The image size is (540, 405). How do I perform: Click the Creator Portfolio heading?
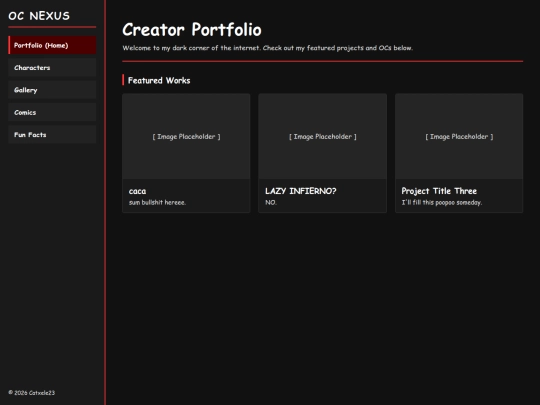[x=192, y=30]
